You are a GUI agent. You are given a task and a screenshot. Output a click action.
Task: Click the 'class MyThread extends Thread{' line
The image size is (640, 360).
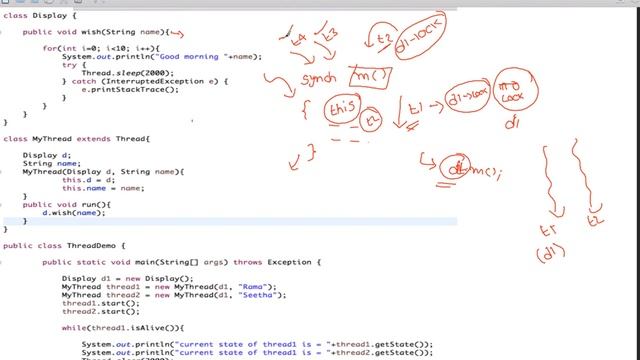[x=77, y=139]
